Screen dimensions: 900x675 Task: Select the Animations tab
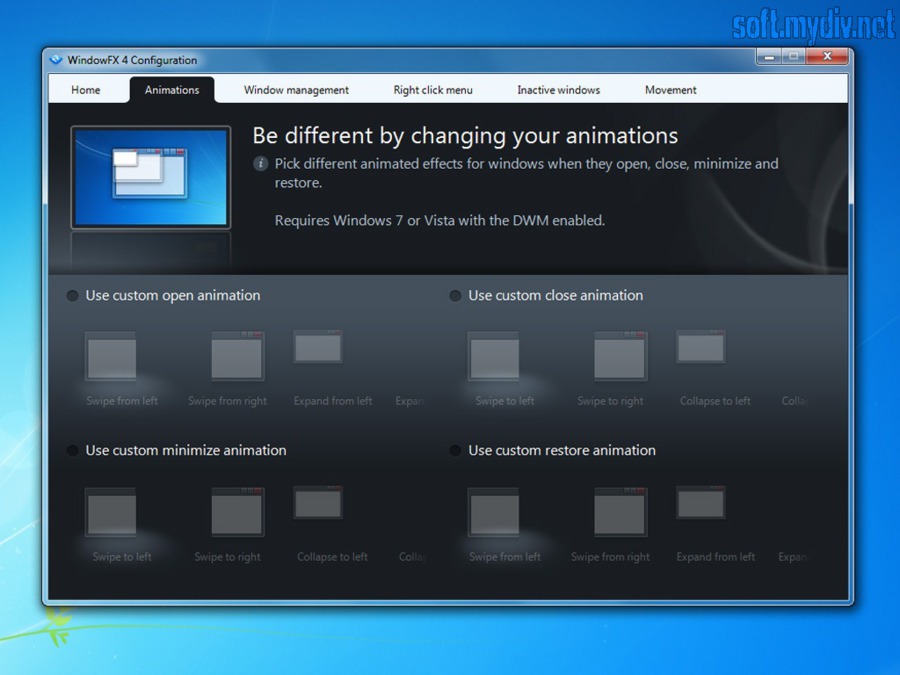point(172,90)
